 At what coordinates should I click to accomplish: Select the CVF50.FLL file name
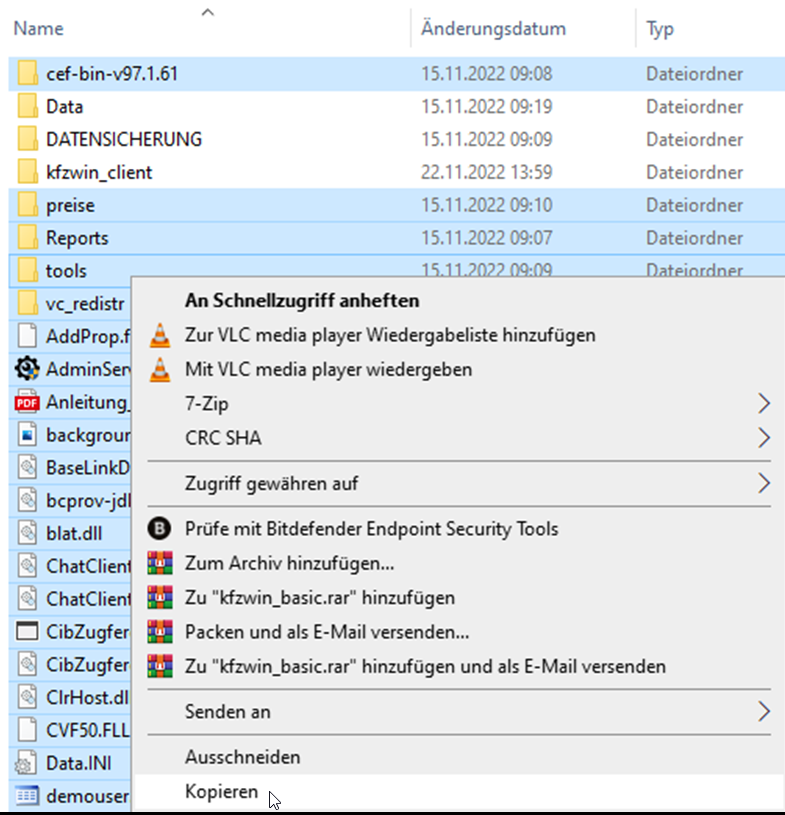(x=88, y=730)
